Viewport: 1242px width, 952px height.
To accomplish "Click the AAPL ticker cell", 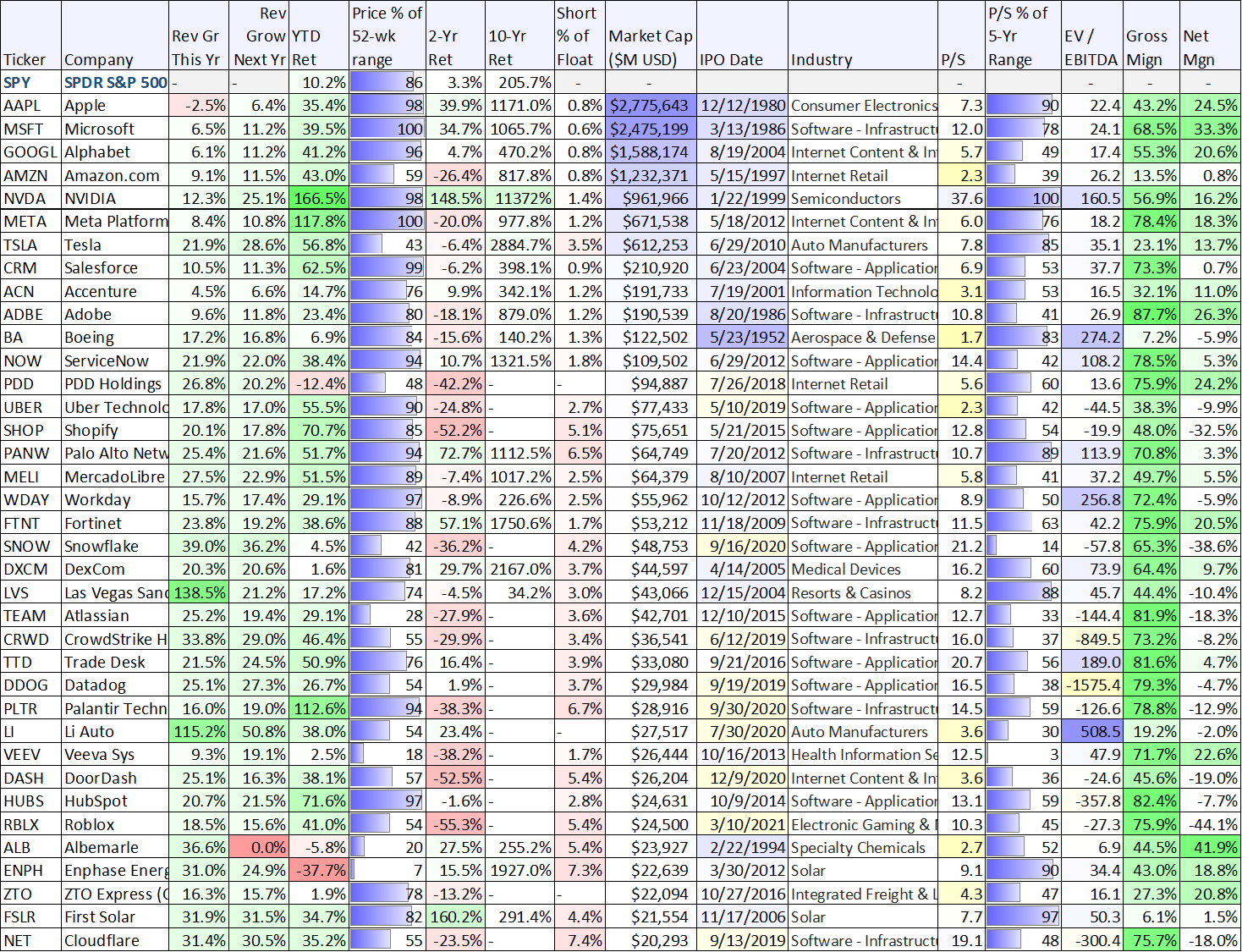I will click(x=30, y=106).
